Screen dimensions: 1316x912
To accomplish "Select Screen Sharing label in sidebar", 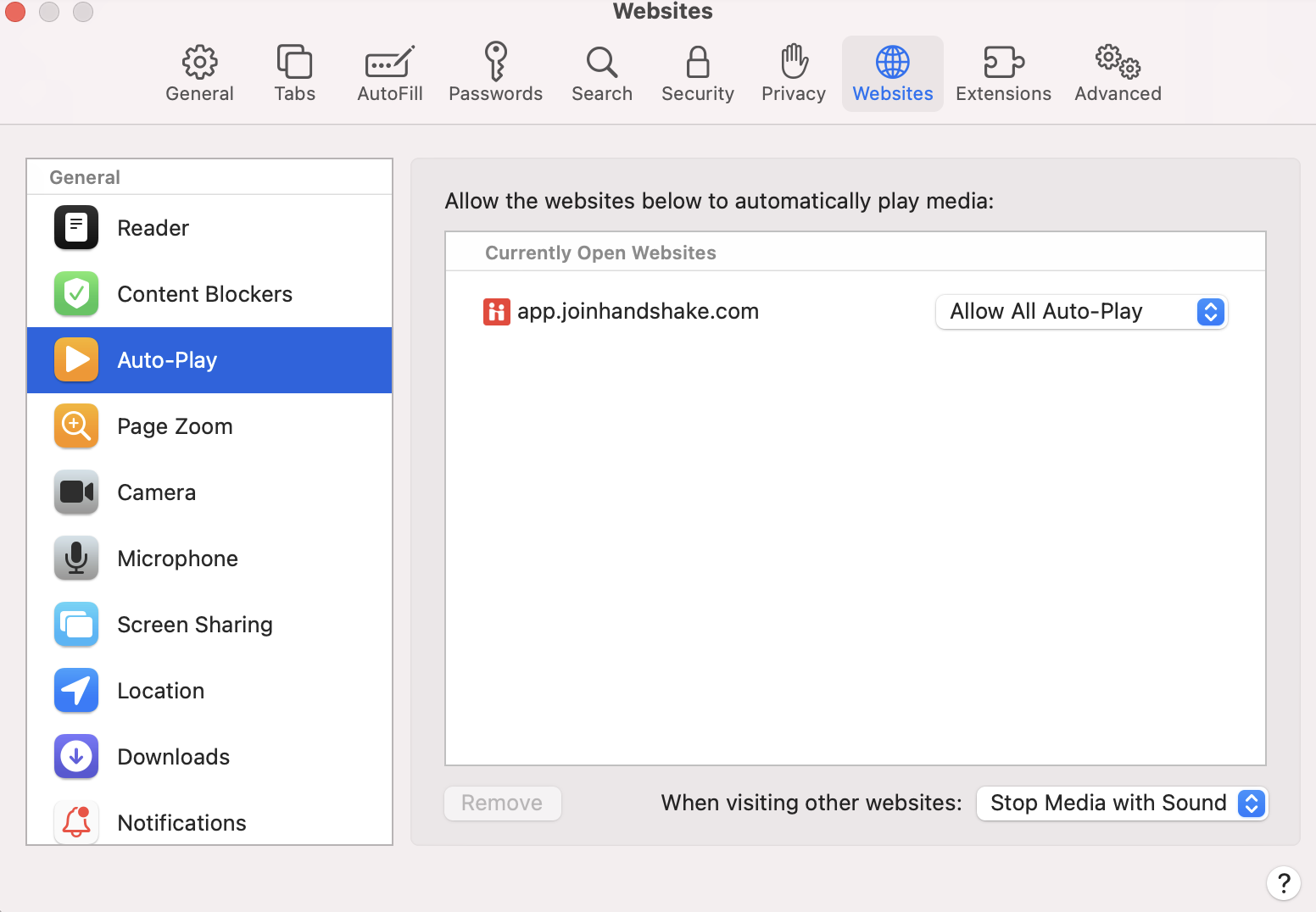I will (x=195, y=625).
